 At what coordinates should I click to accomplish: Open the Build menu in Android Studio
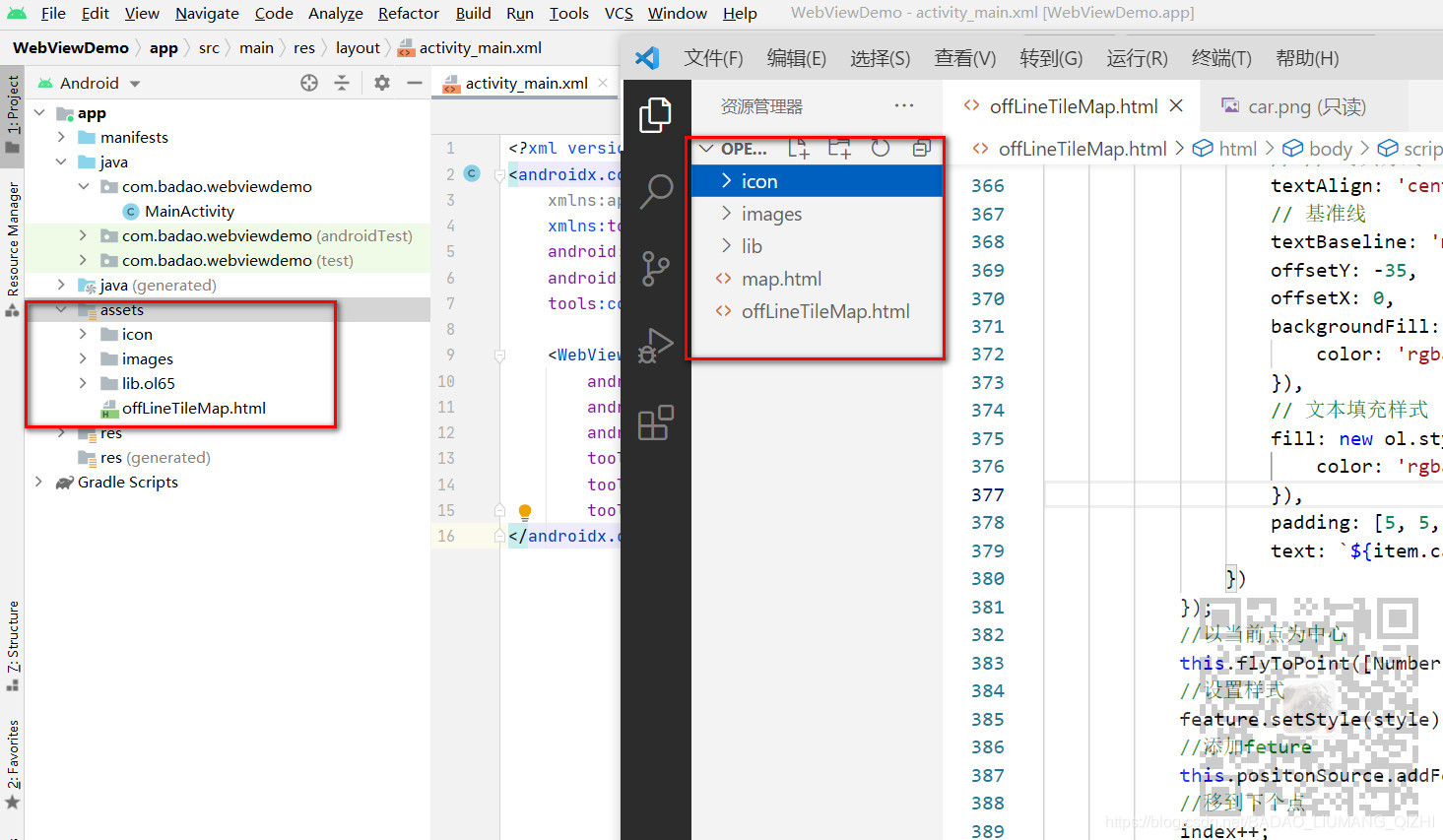click(x=473, y=13)
